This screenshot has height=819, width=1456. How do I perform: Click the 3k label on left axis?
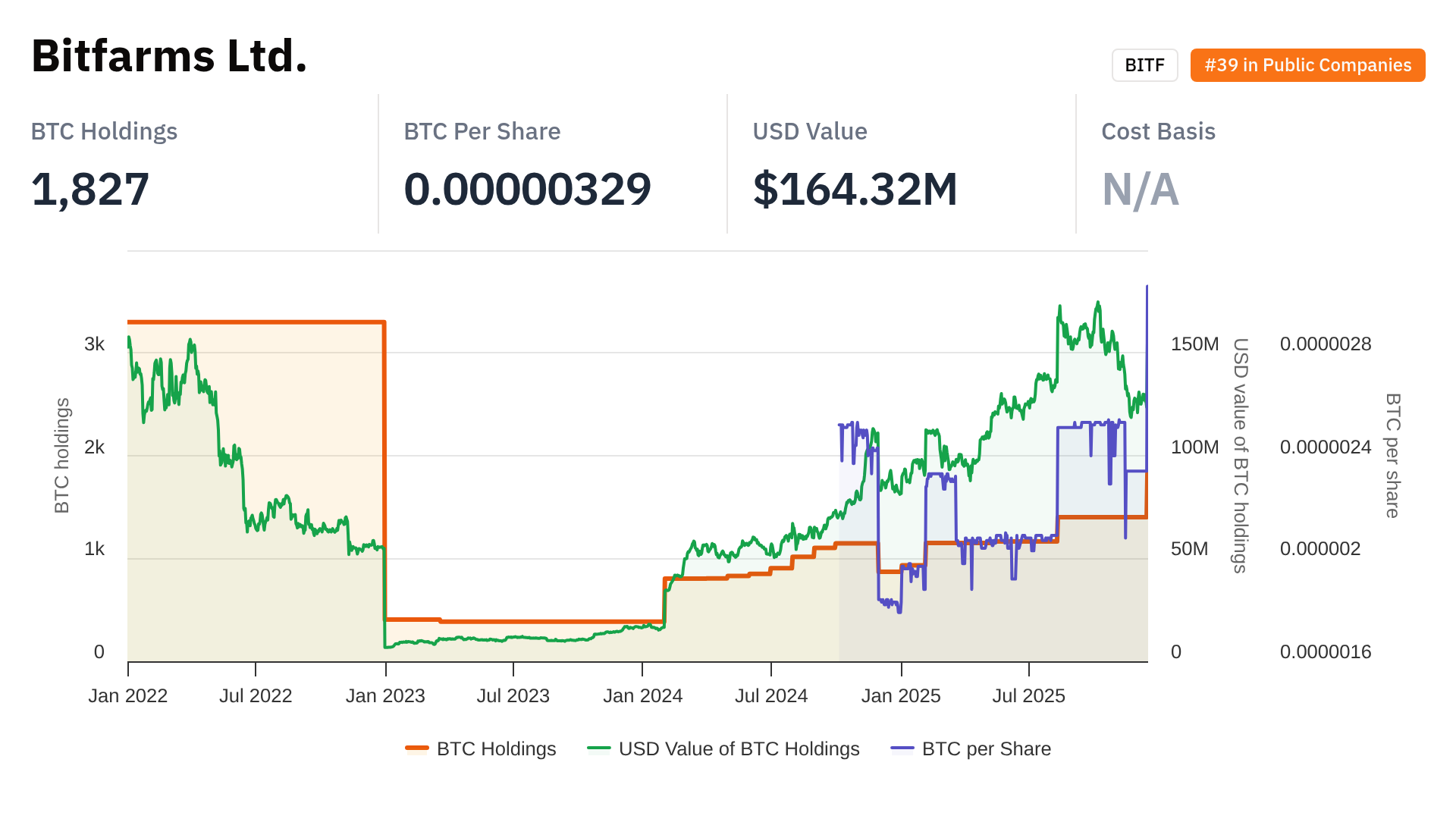pyautogui.click(x=95, y=344)
